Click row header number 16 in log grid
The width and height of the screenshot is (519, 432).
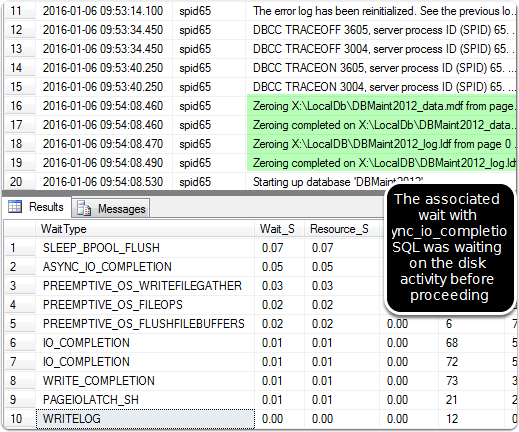click(19, 106)
